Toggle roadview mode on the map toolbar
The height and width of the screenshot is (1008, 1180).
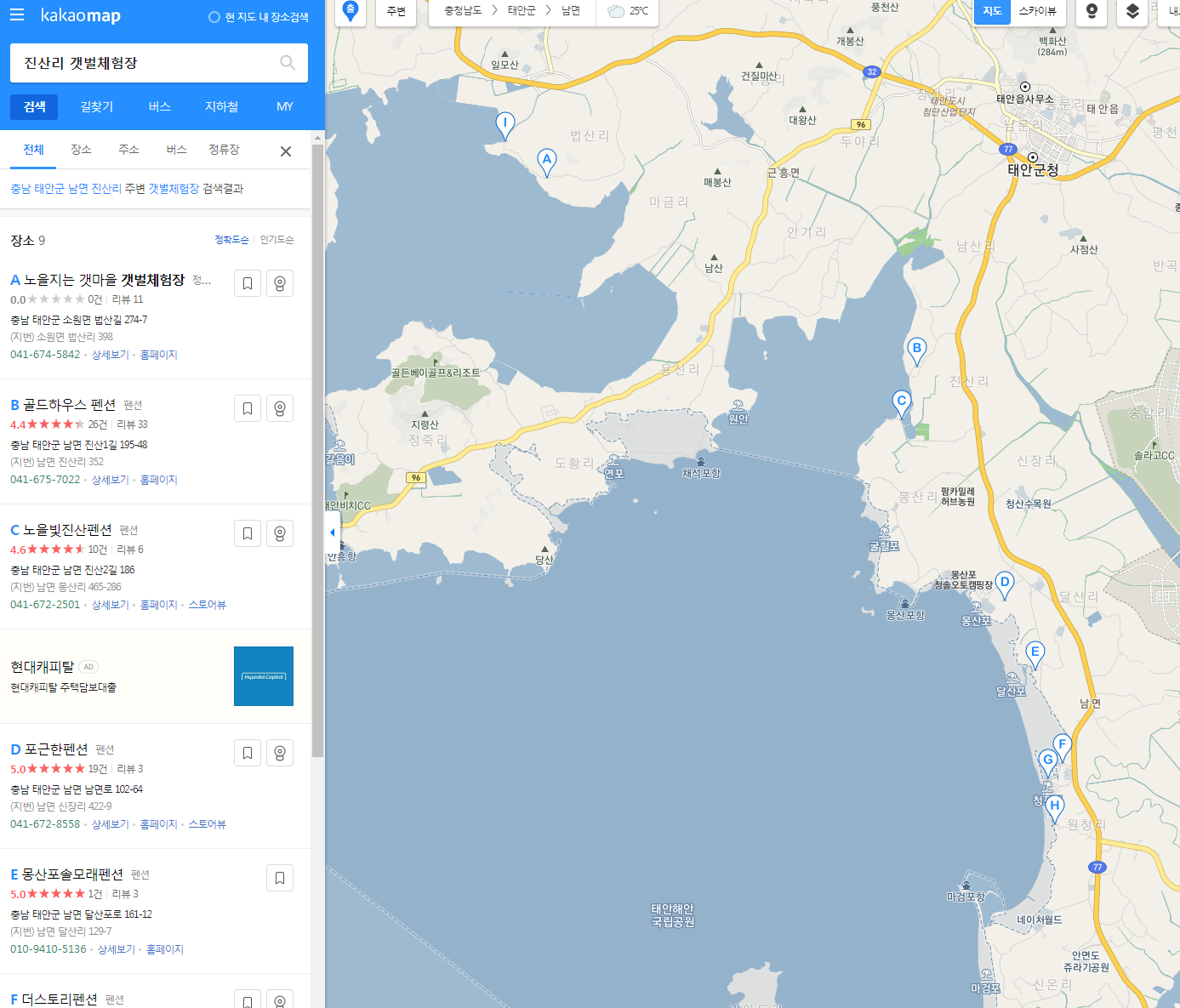(1092, 11)
